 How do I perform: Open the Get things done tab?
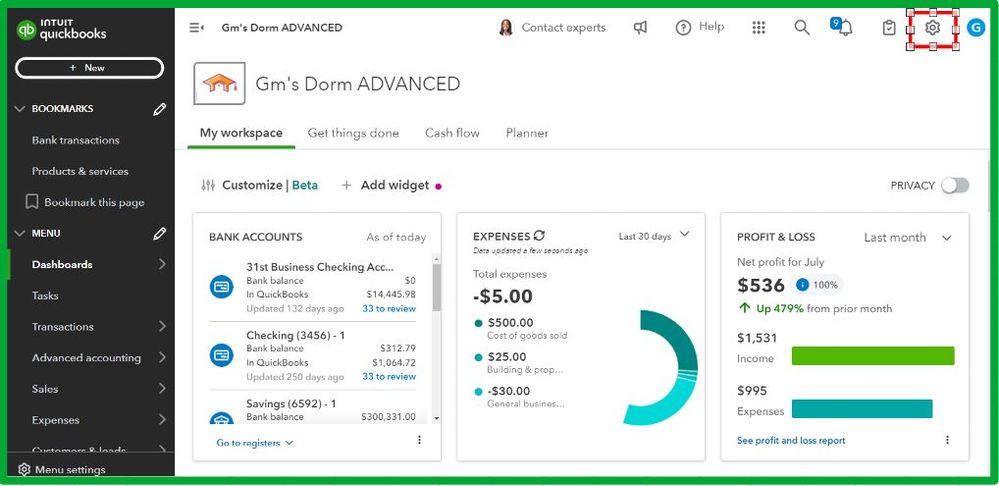[353, 133]
